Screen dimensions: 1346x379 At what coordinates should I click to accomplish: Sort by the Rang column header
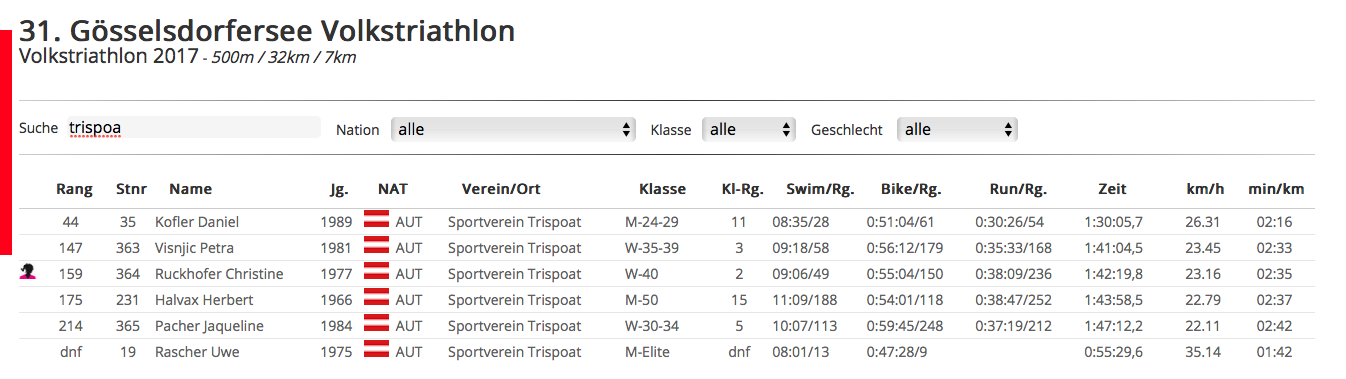pos(74,188)
